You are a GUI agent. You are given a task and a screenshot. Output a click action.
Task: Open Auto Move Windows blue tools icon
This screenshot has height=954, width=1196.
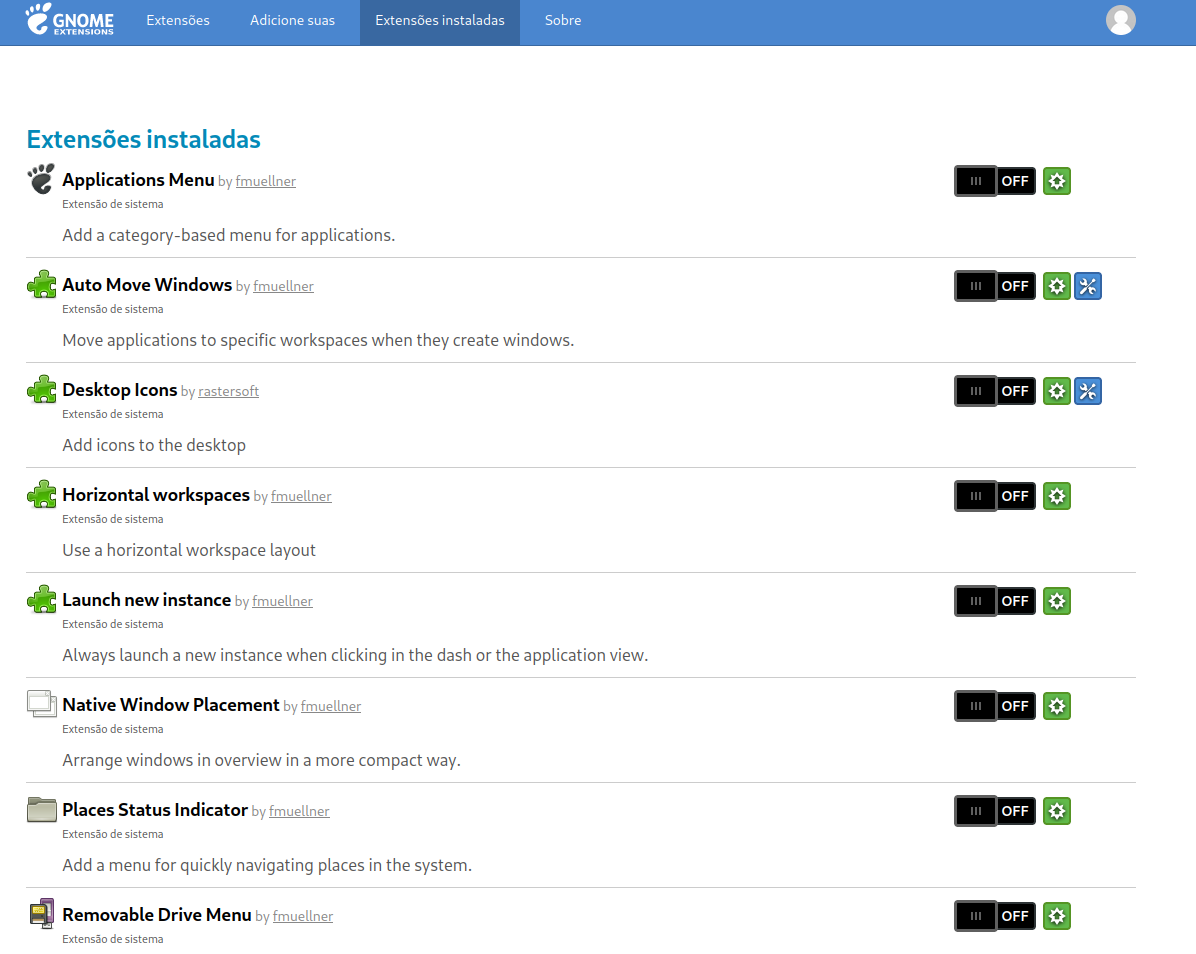point(1088,287)
